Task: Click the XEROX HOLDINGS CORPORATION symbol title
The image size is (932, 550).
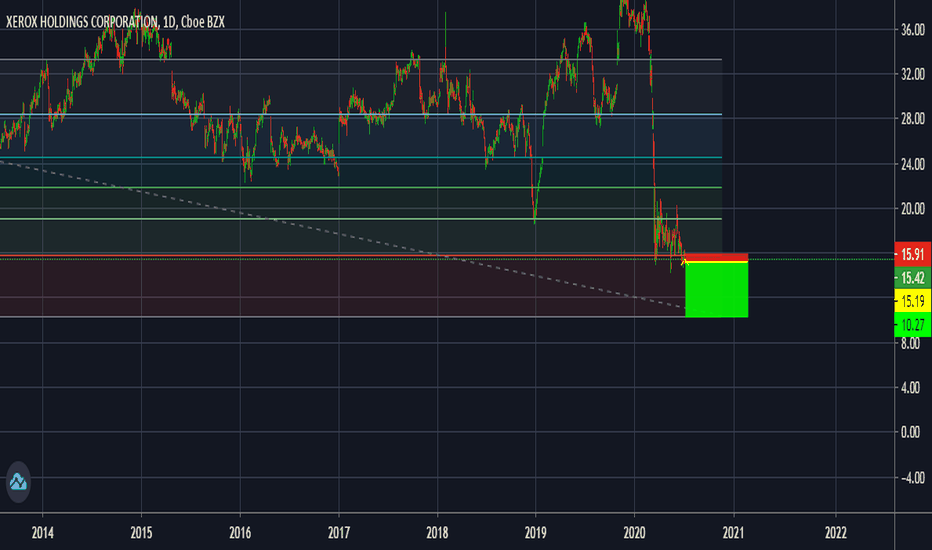Action: [x=81, y=22]
